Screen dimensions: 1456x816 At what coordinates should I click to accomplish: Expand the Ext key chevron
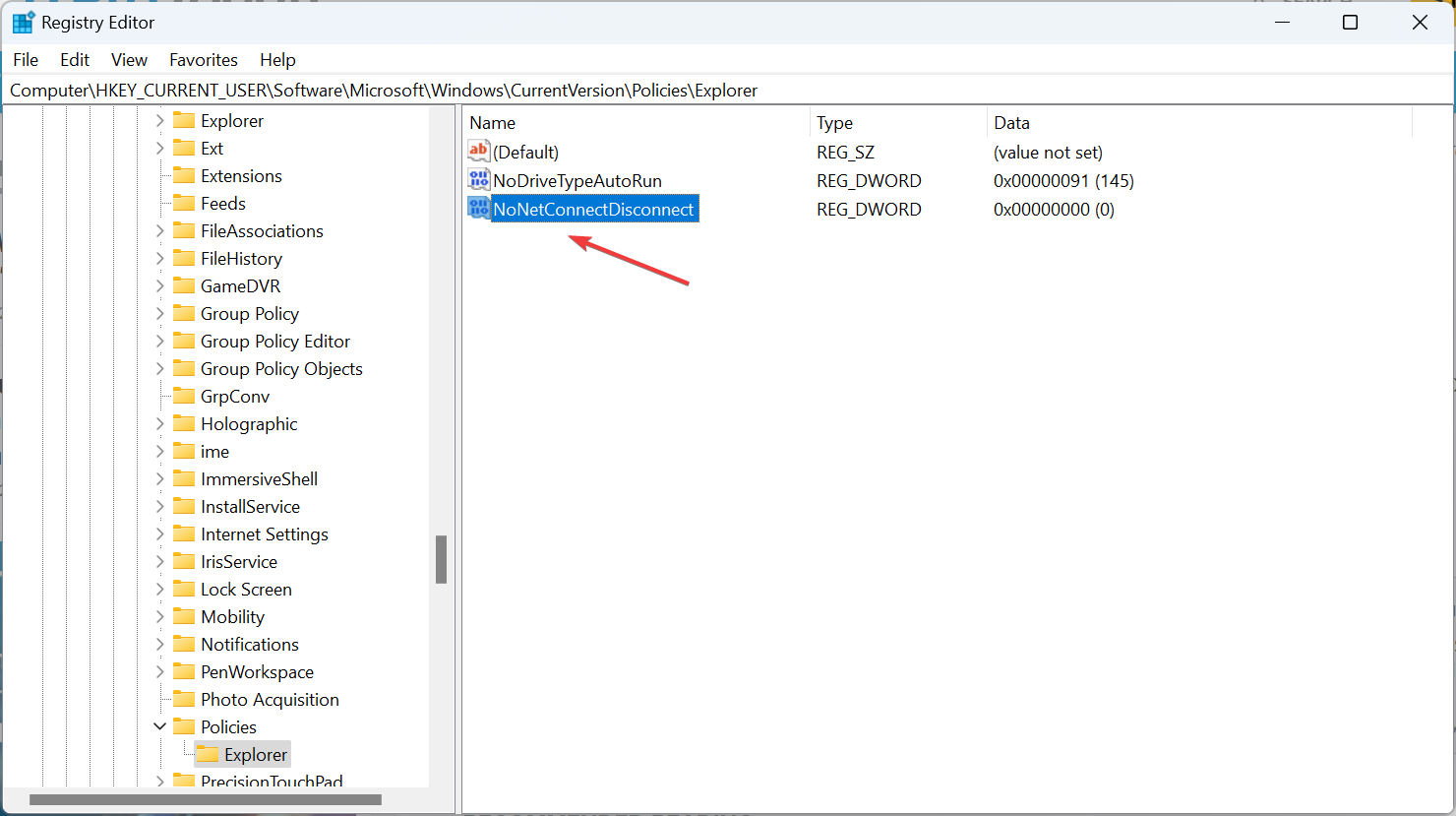(x=159, y=148)
